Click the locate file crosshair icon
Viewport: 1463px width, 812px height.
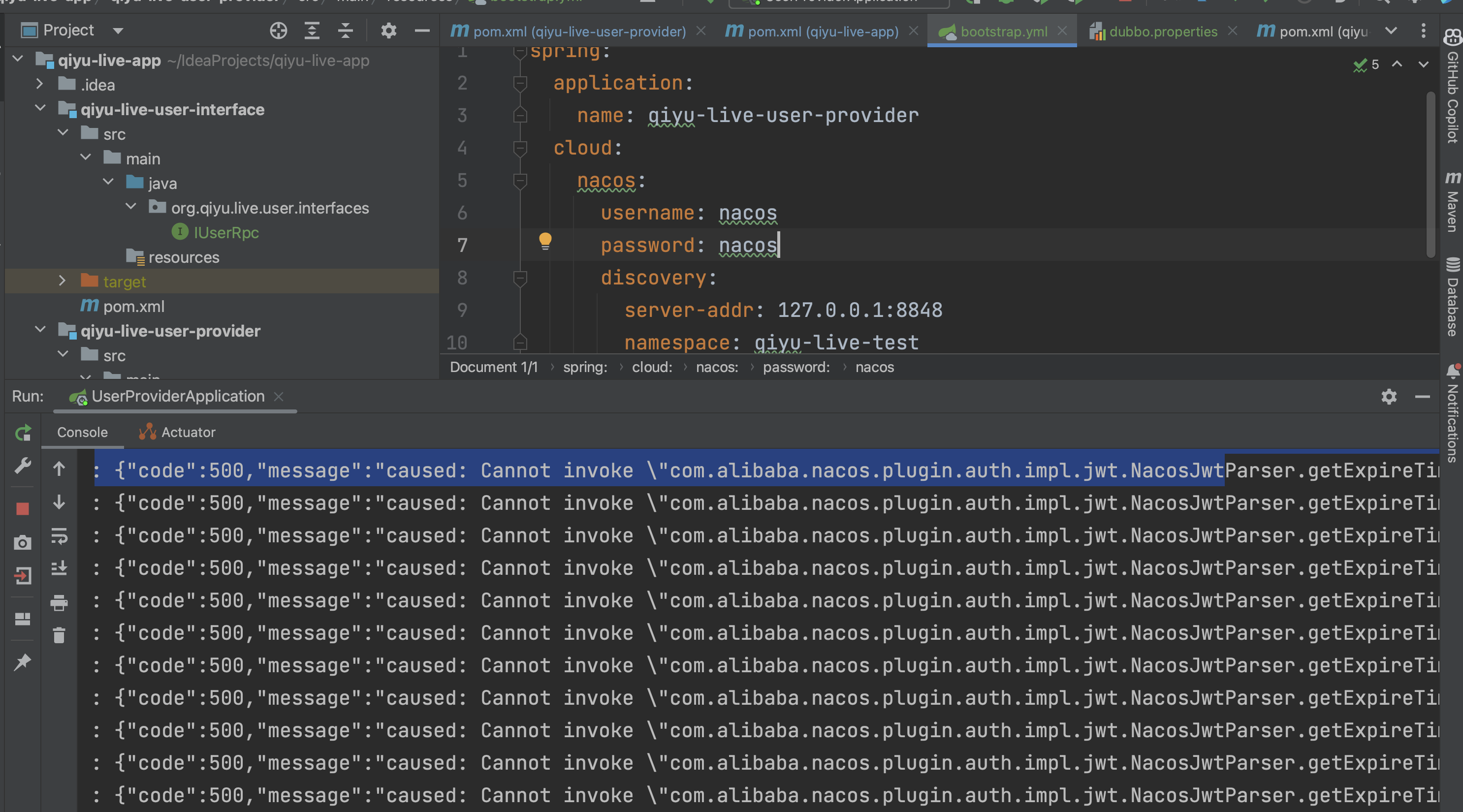[x=278, y=31]
